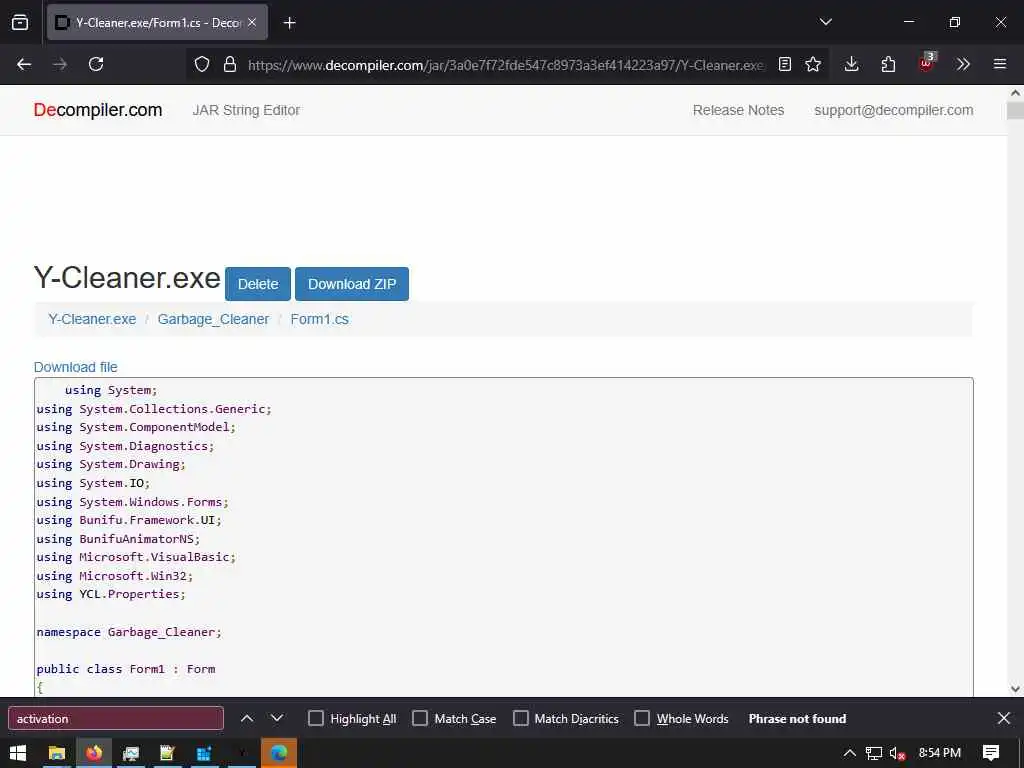The width and height of the screenshot is (1024, 768).
Task: Open muted volume tray icon
Action: [897, 753]
